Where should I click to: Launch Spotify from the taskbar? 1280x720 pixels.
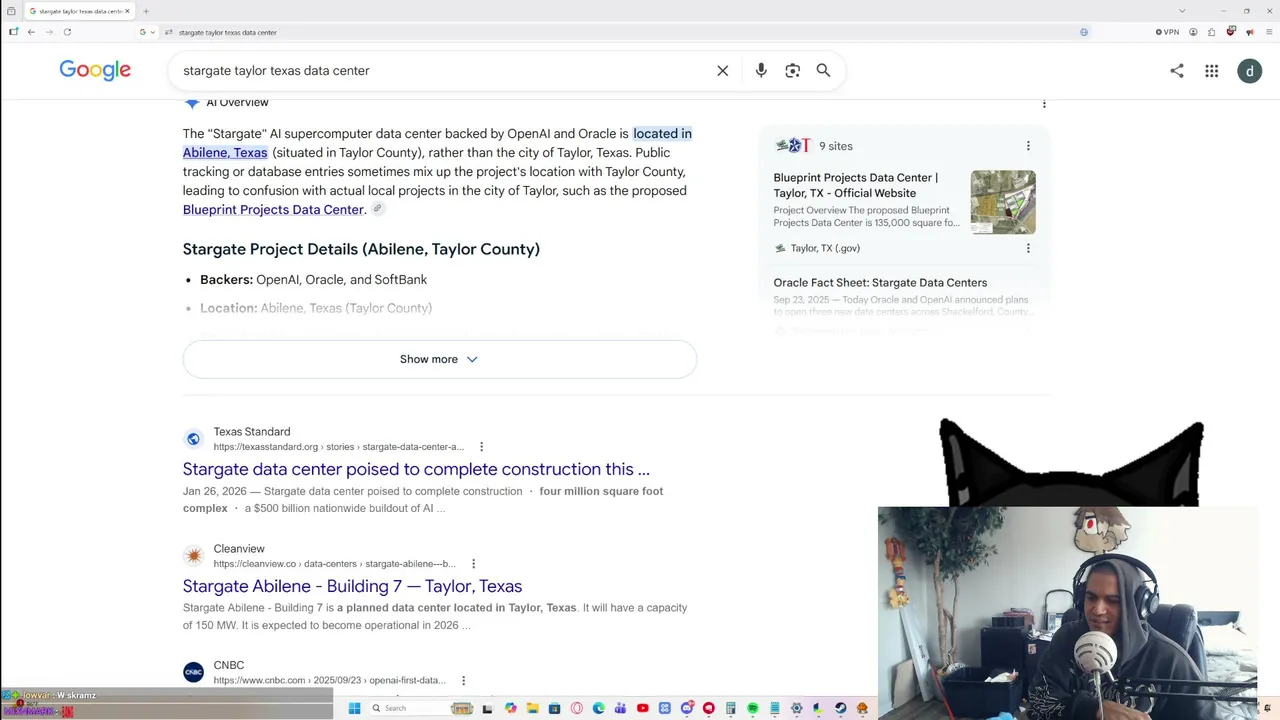click(753, 708)
